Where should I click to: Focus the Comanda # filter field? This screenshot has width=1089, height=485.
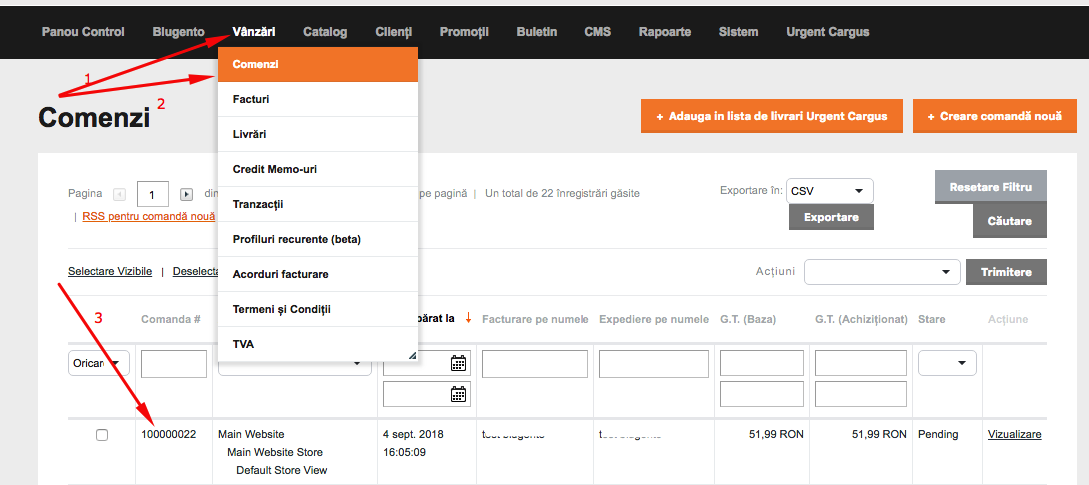pos(174,364)
